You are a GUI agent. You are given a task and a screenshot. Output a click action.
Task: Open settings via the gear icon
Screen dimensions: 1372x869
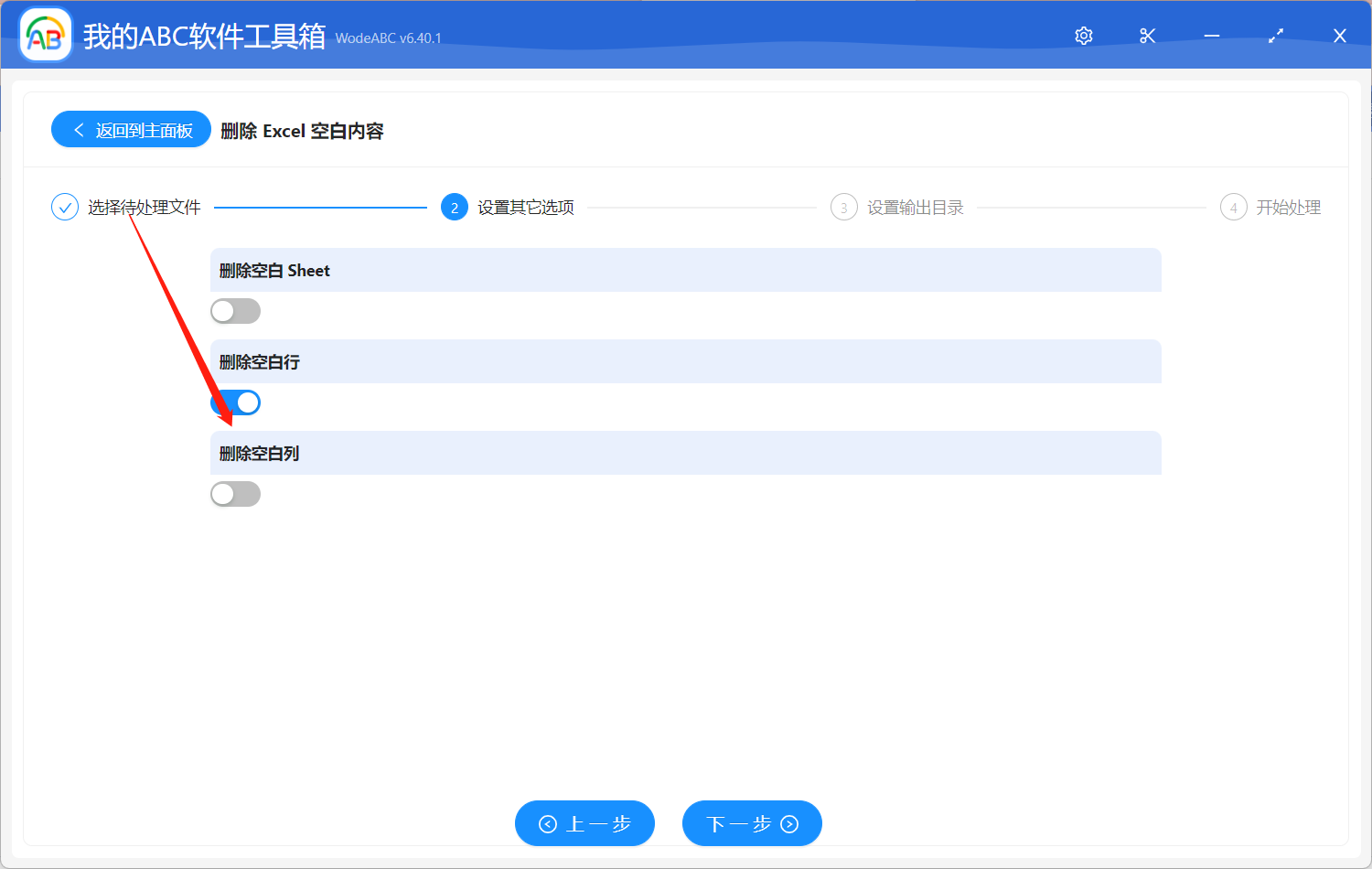[x=1083, y=36]
